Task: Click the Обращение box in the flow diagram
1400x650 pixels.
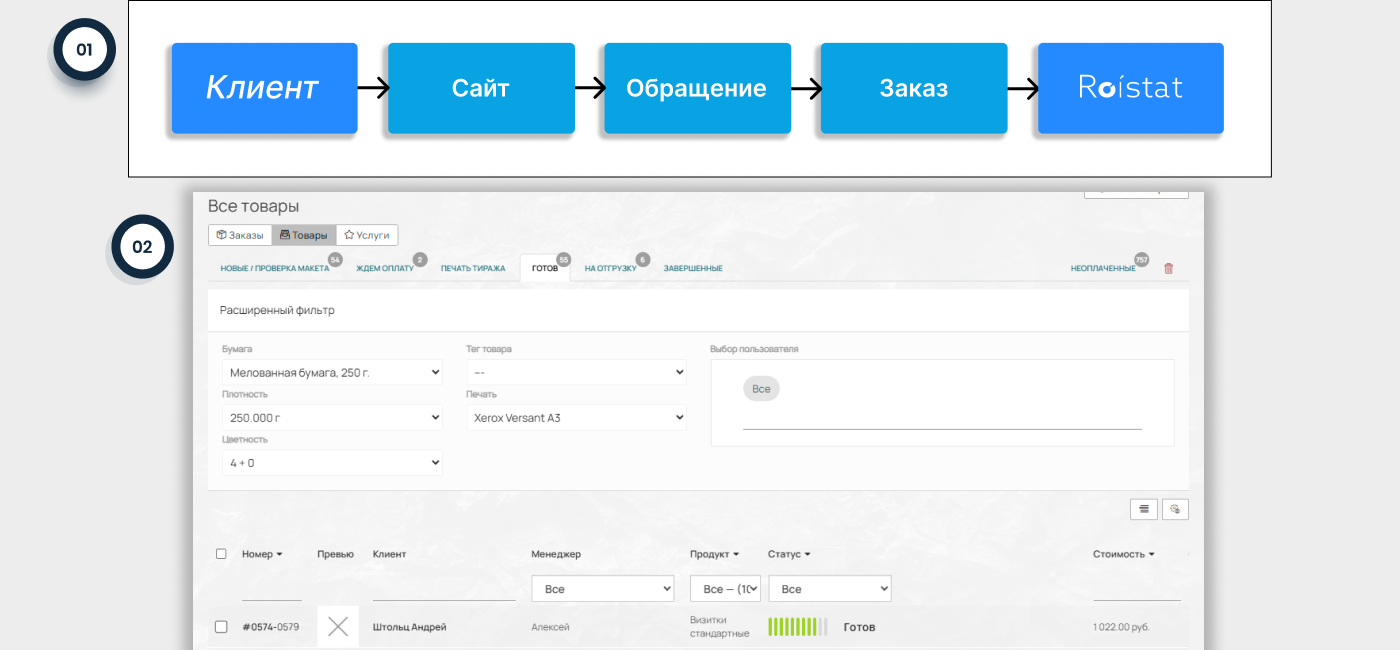Action: coord(697,88)
